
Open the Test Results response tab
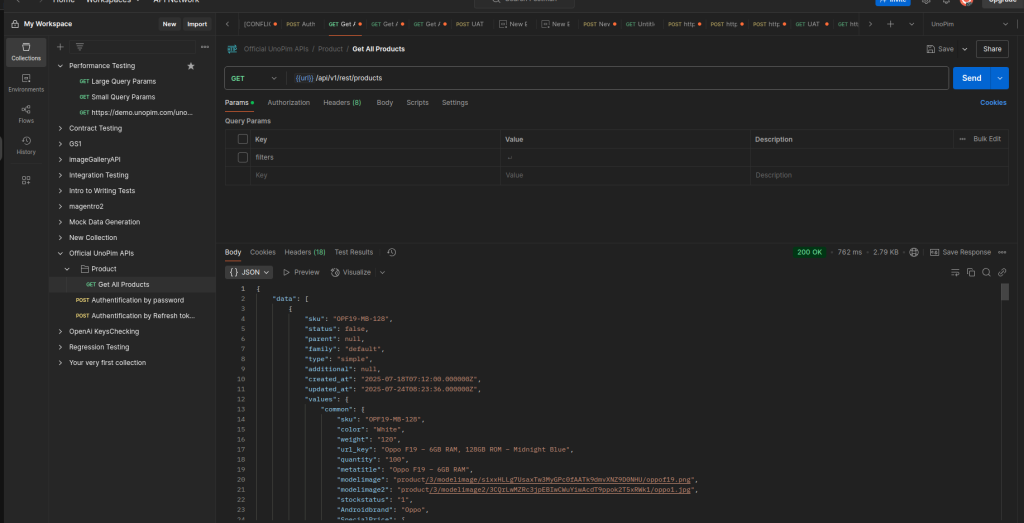tap(353, 252)
